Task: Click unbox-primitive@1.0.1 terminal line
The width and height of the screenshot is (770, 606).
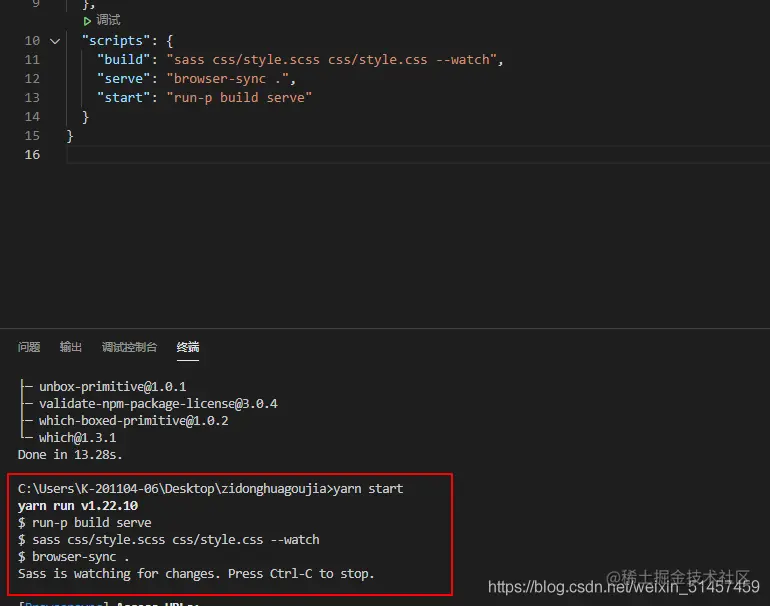Action: pos(112,387)
